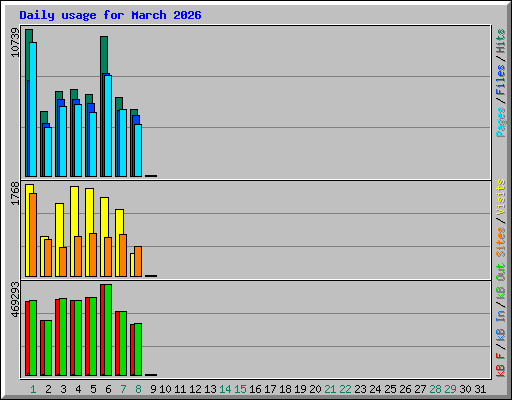The height and width of the screenshot is (400, 512).
Task: Click the 'kB Out' legend label
Action: coord(500,281)
